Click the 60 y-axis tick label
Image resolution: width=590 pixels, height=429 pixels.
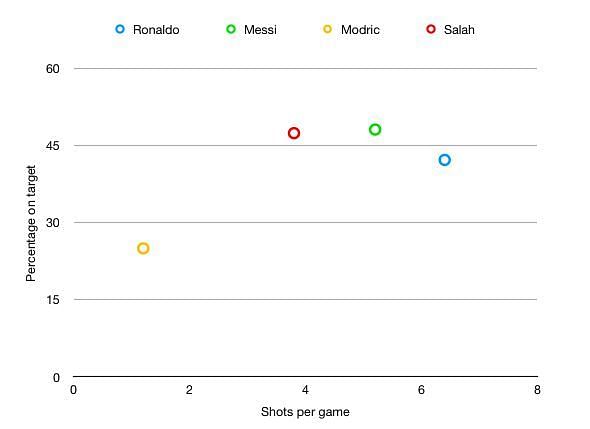(x=53, y=69)
